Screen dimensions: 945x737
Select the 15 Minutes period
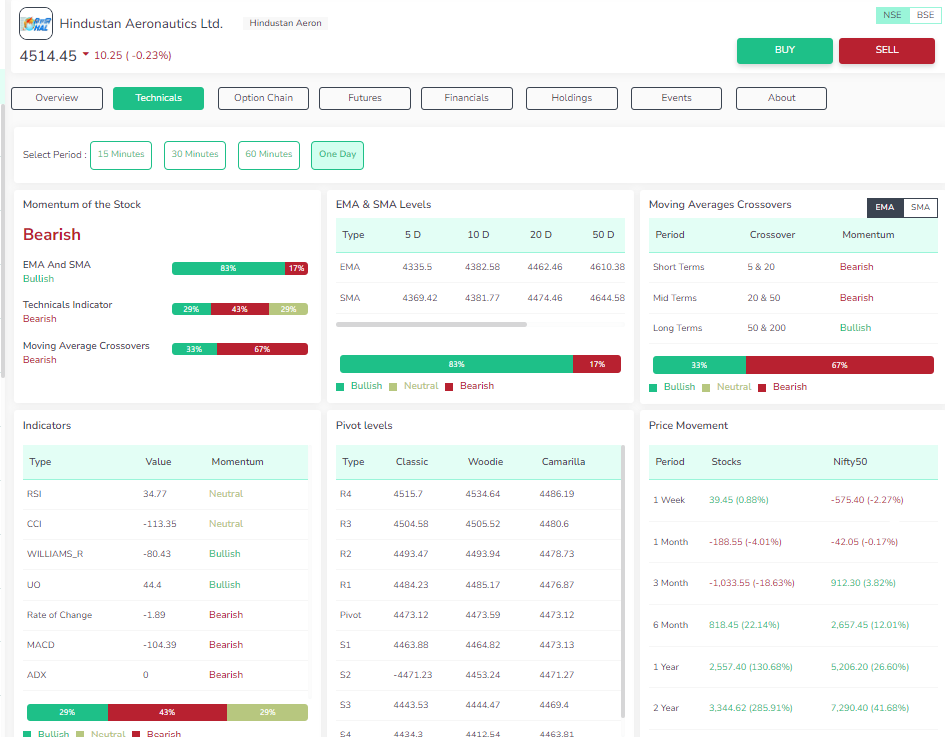click(x=120, y=155)
